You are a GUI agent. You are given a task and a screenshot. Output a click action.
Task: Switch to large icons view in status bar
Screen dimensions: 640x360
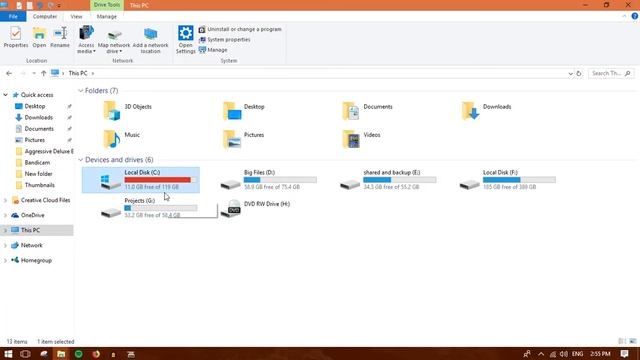632,341
